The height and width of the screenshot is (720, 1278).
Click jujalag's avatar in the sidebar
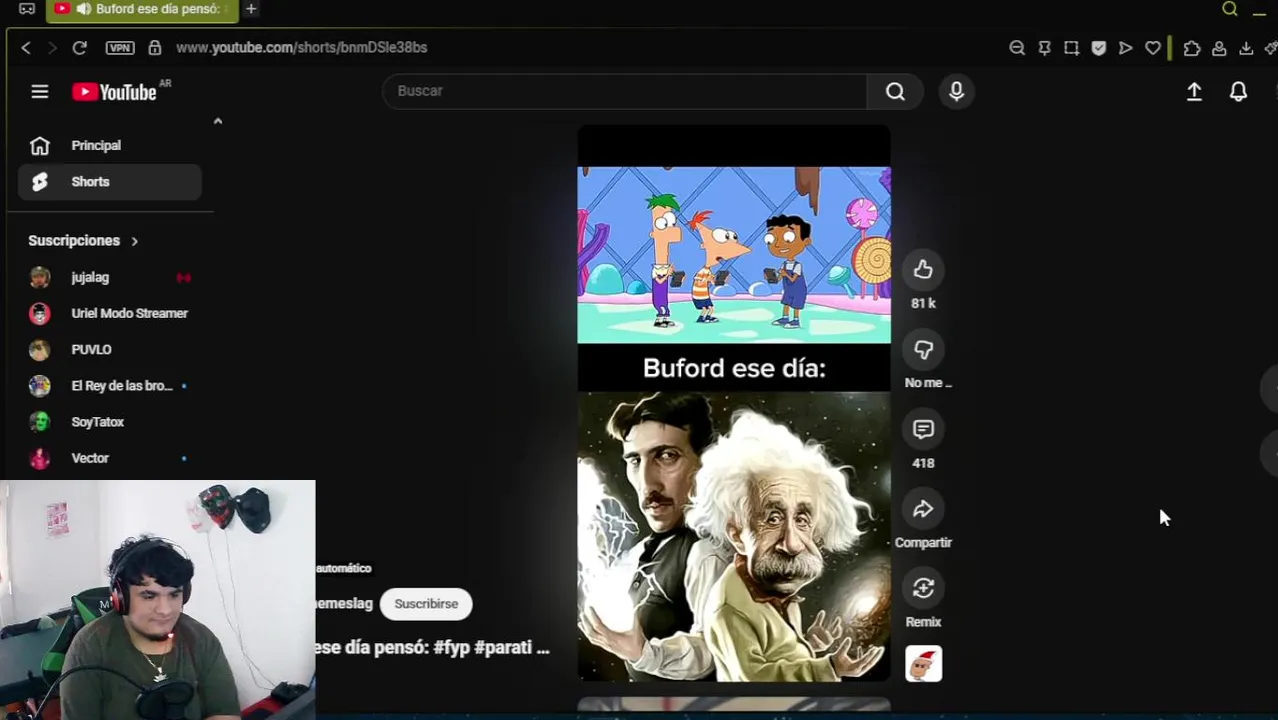40,277
